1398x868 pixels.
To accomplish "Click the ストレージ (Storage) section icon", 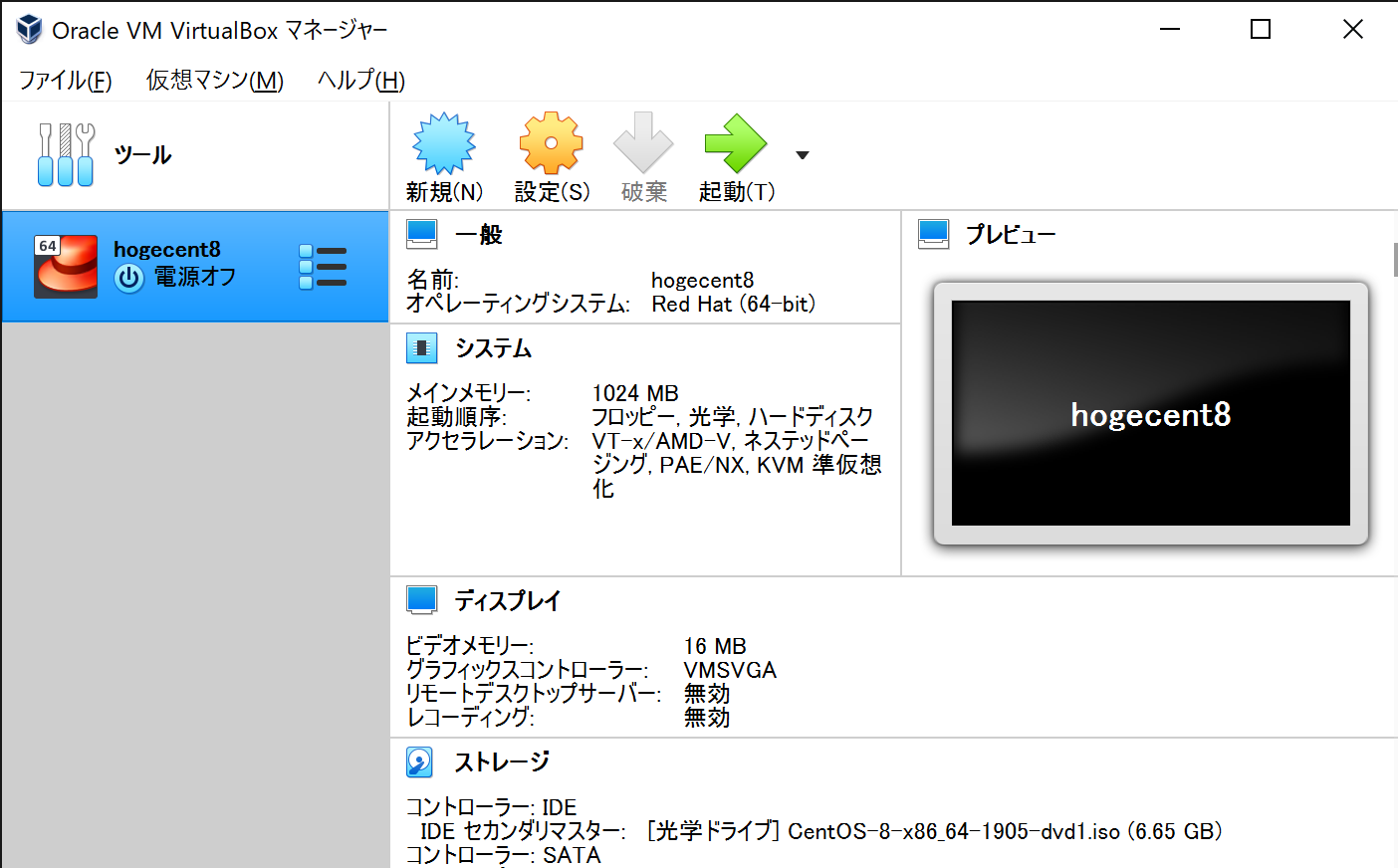I will 419,762.
